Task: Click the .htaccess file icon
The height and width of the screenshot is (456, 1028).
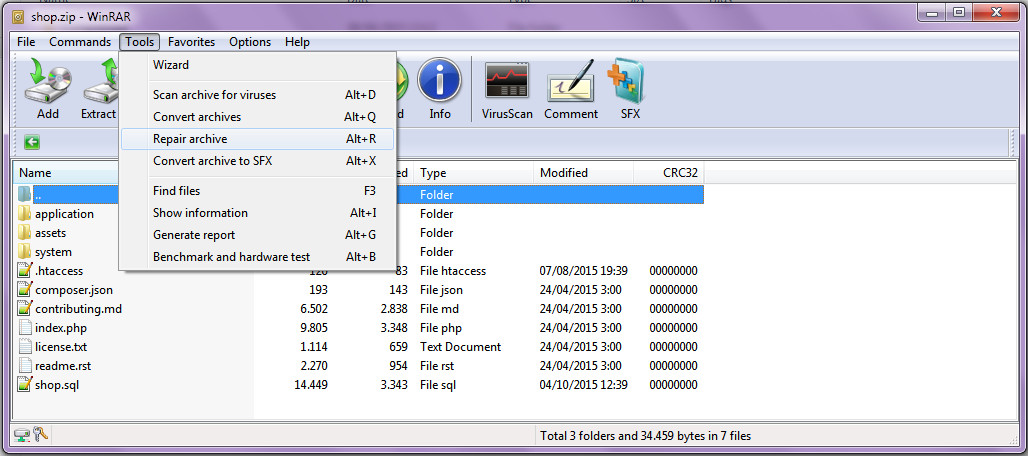Action: (25, 271)
